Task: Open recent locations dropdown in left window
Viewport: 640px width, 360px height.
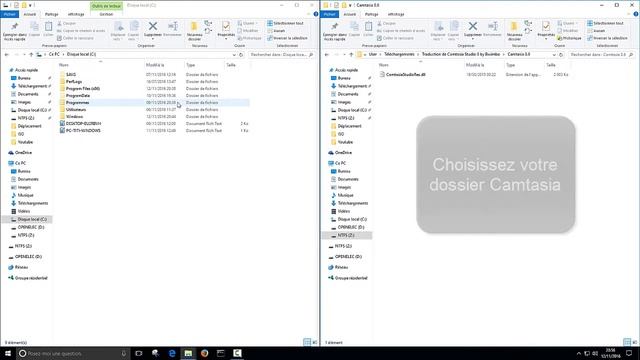Action: 23,54
